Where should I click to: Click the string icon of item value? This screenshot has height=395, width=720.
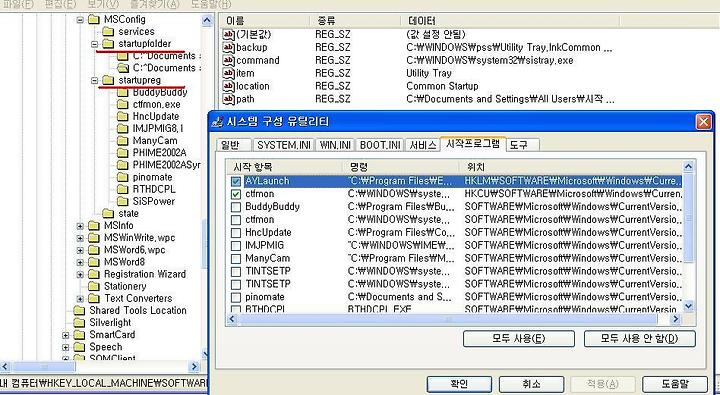228,73
